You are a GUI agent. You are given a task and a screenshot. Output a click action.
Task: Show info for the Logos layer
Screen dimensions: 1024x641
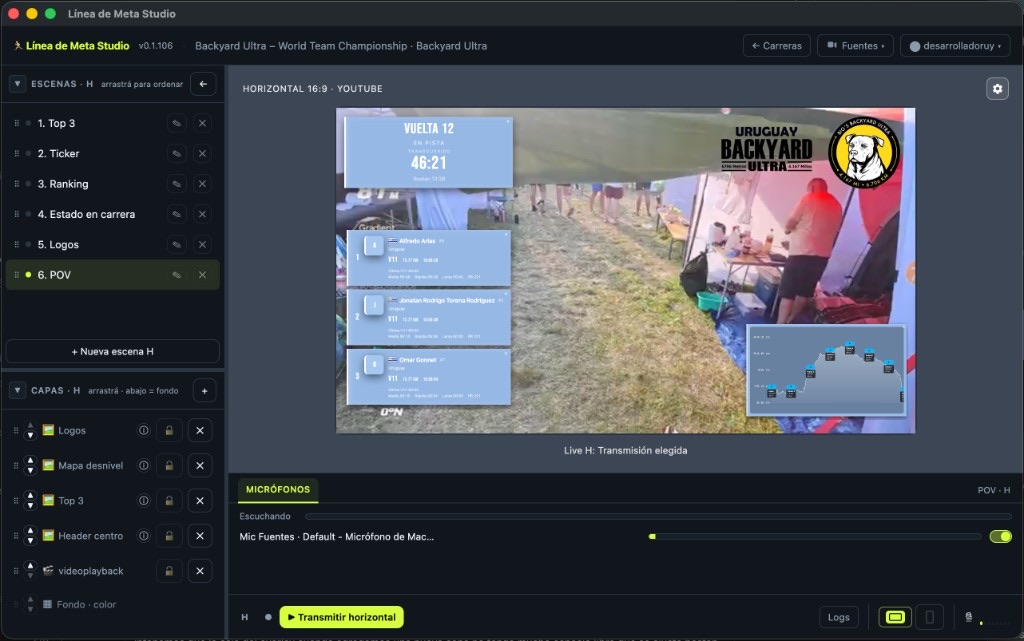click(144, 430)
